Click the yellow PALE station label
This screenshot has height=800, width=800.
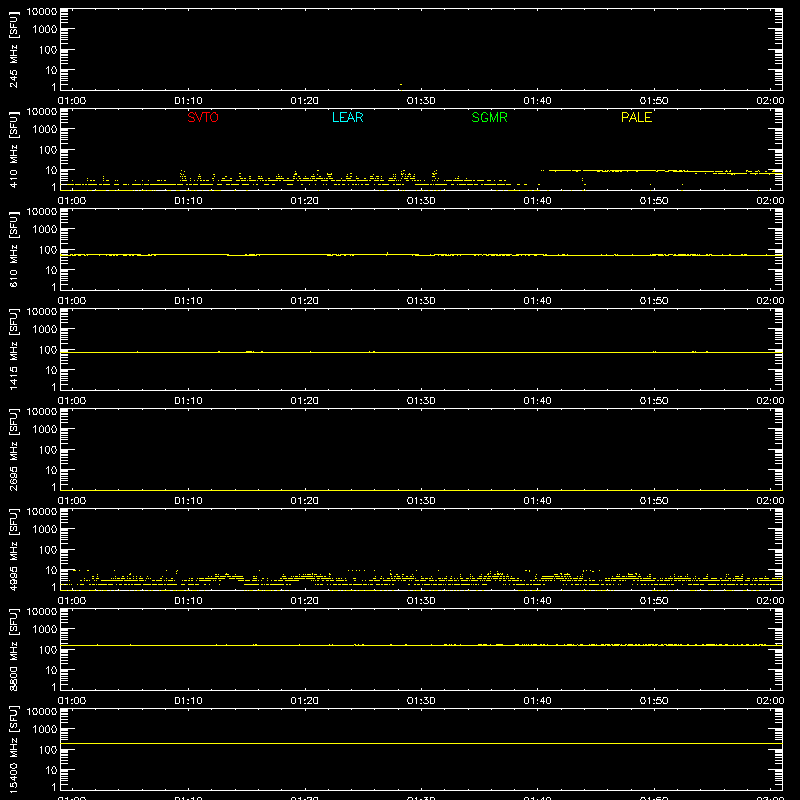pos(636,117)
